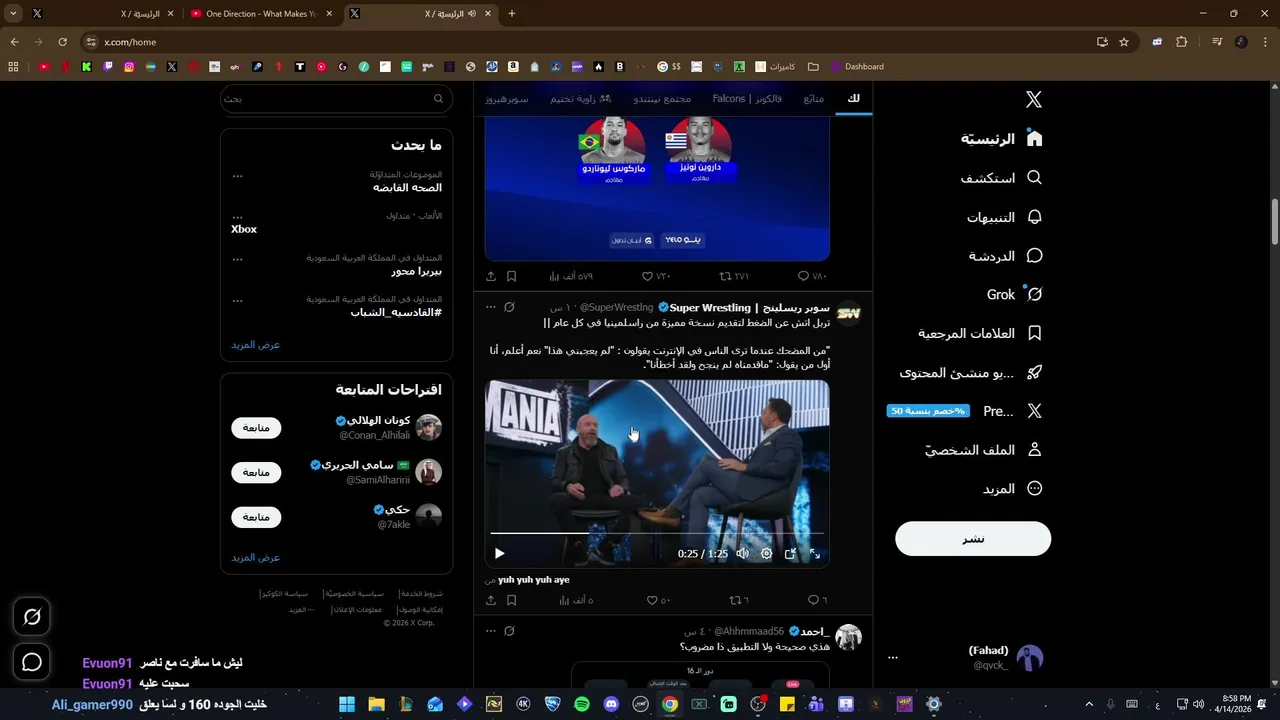Open more options for Super Wrestling post
Image resolution: width=1280 pixels, height=720 pixels.
click(x=490, y=307)
